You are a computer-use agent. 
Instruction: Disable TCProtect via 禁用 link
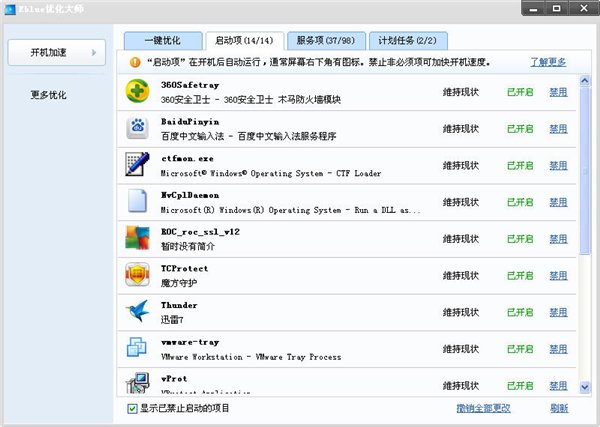[558, 276]
